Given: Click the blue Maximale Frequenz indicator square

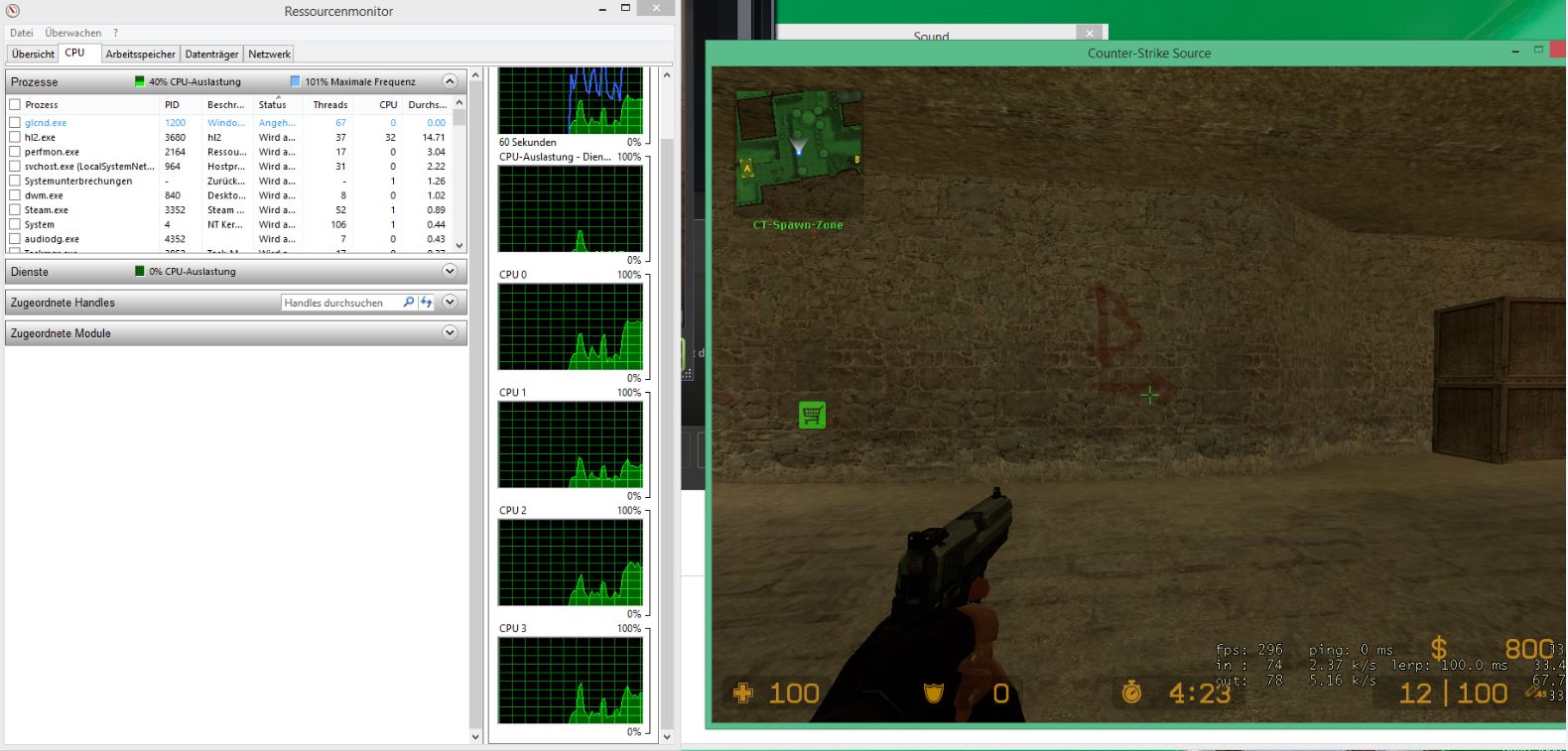Looking at the screenshot, I should pyautogui.click(x=295, y=81).
